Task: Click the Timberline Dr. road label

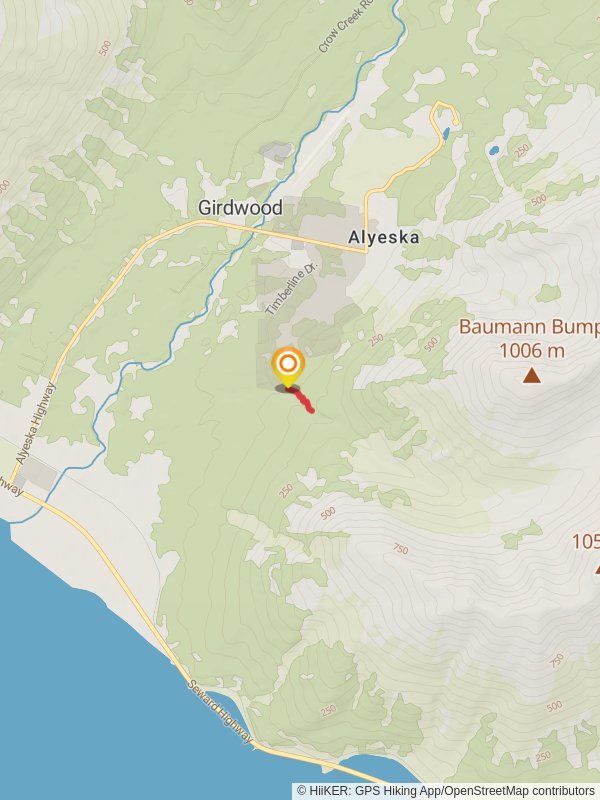Action: [x=291, y=288]
